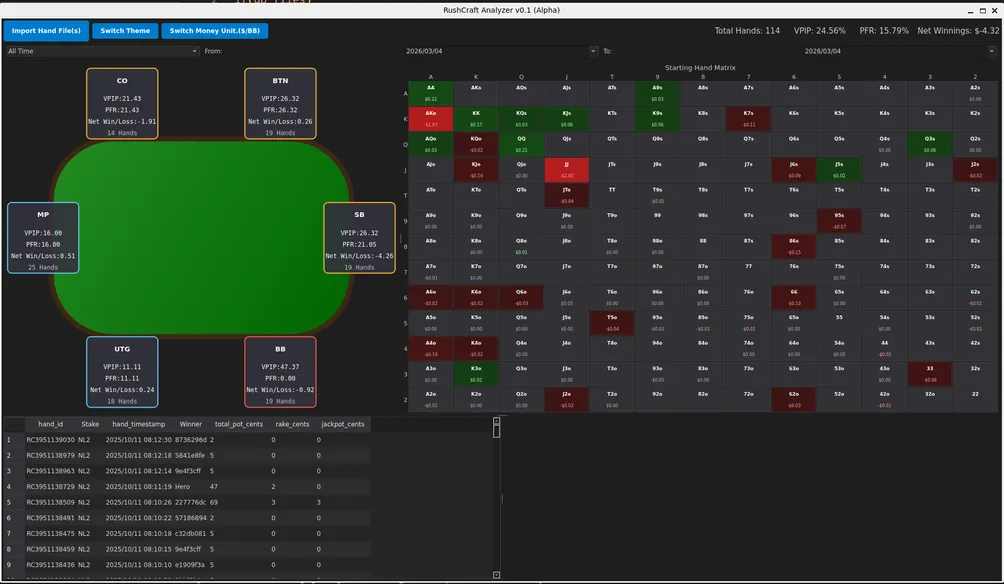
Task: Click the Winner column header
Action: click(x=190, y=424)
